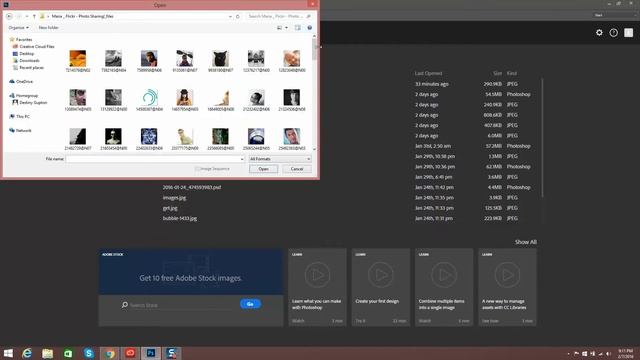Open Internet Explorer from taskbar

pos(27,353)
